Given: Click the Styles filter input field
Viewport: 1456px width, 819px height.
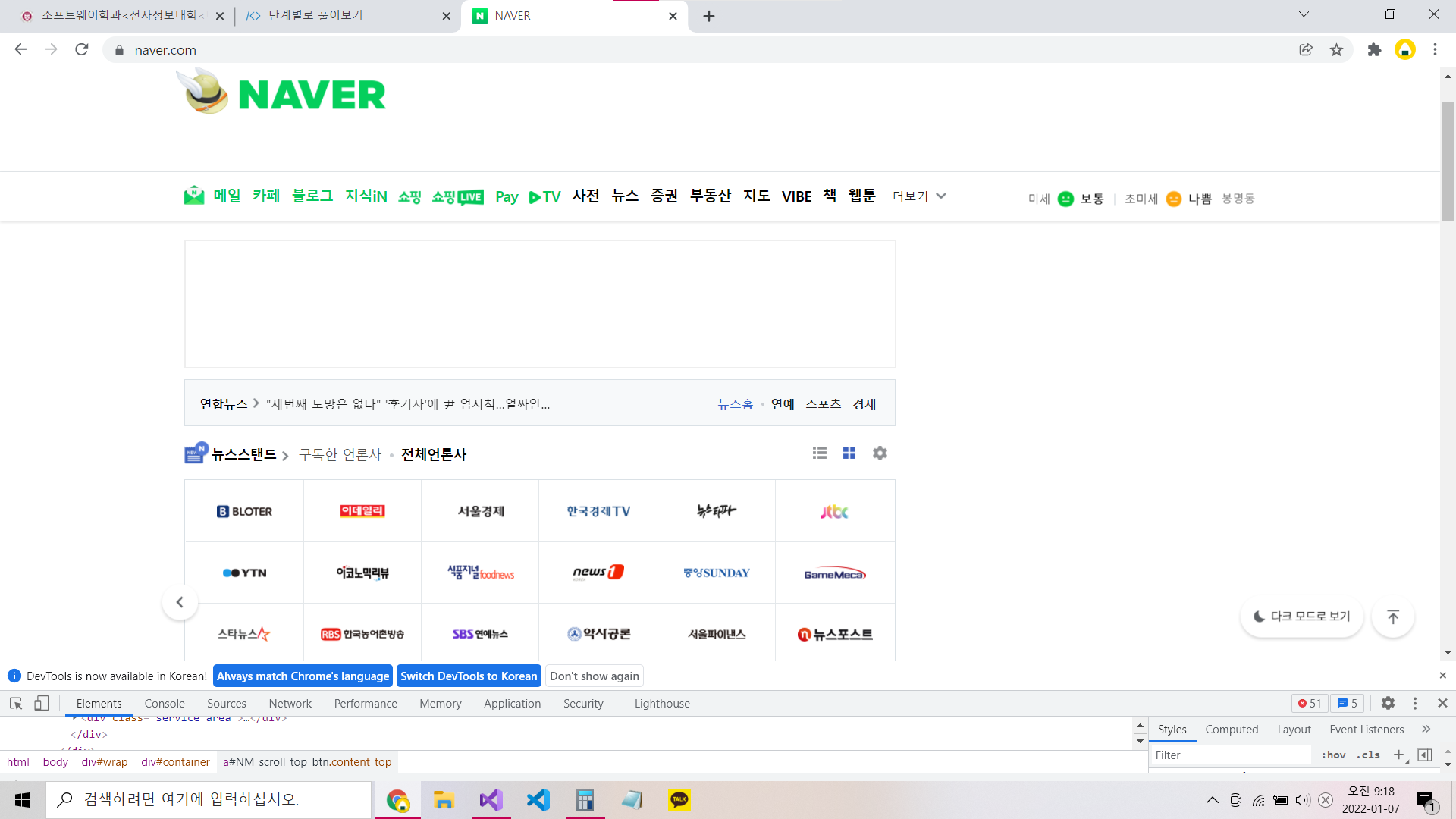Looking at the screenshot, I should [1231, 755].
